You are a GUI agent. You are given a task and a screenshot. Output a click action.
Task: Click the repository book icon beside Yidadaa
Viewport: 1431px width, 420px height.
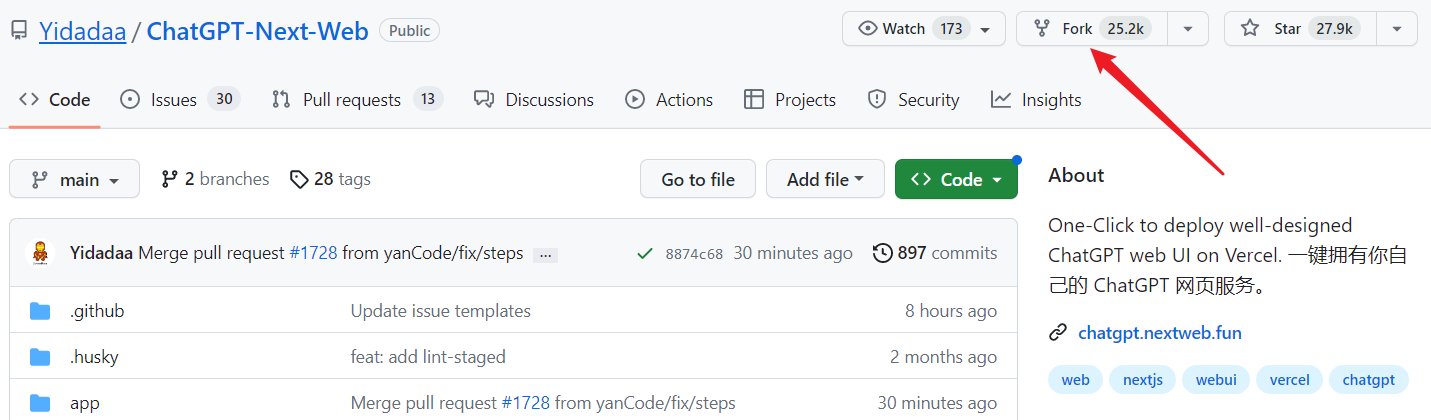19,31
